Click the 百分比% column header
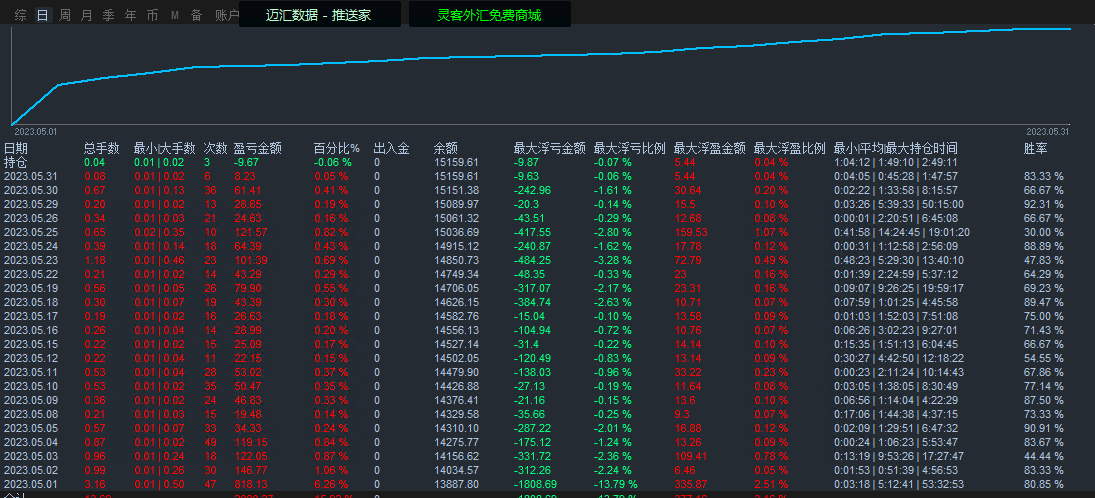 click(x=337, y=148)
